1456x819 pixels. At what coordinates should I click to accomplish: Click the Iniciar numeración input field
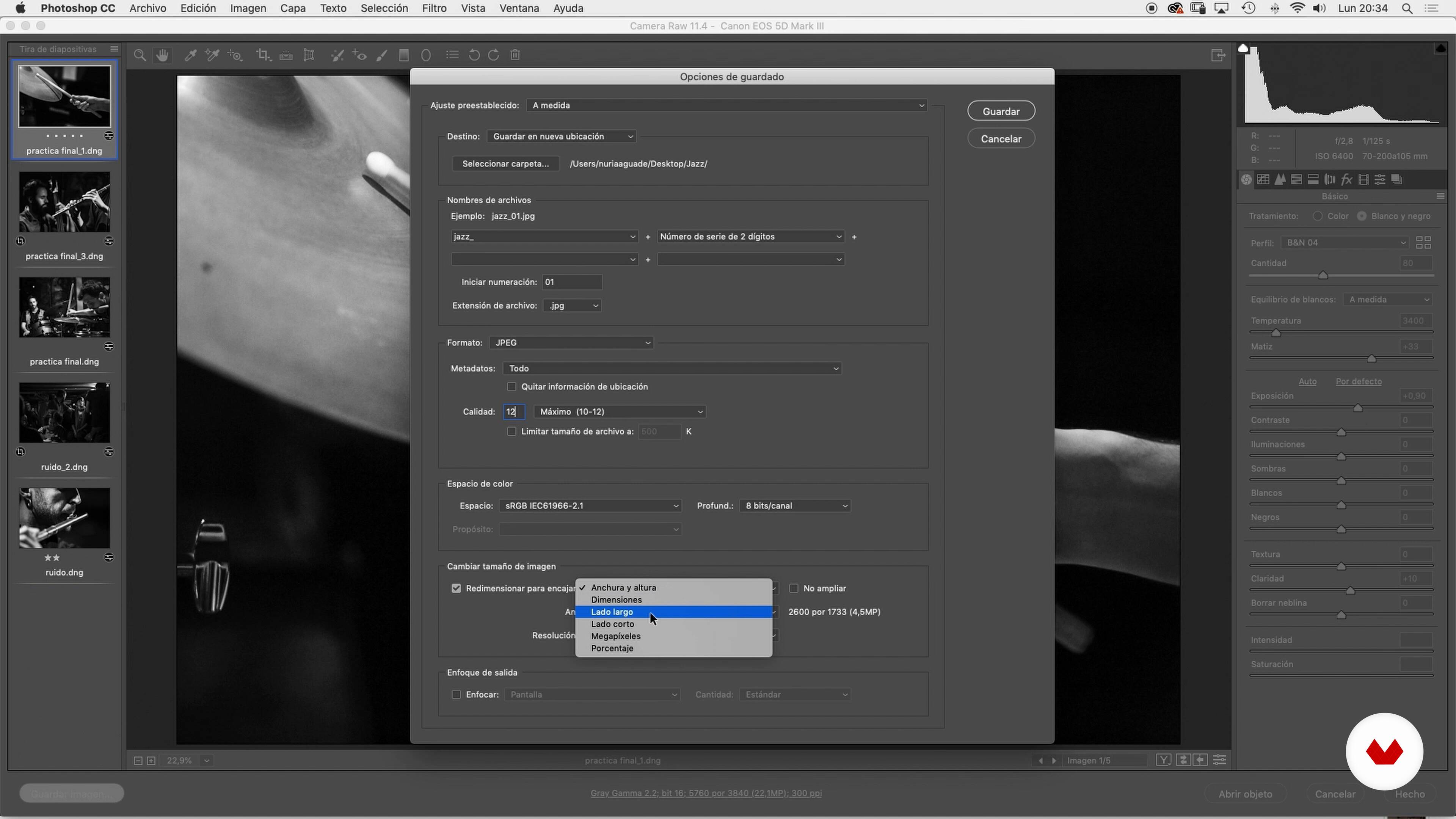tap(572, 282)
